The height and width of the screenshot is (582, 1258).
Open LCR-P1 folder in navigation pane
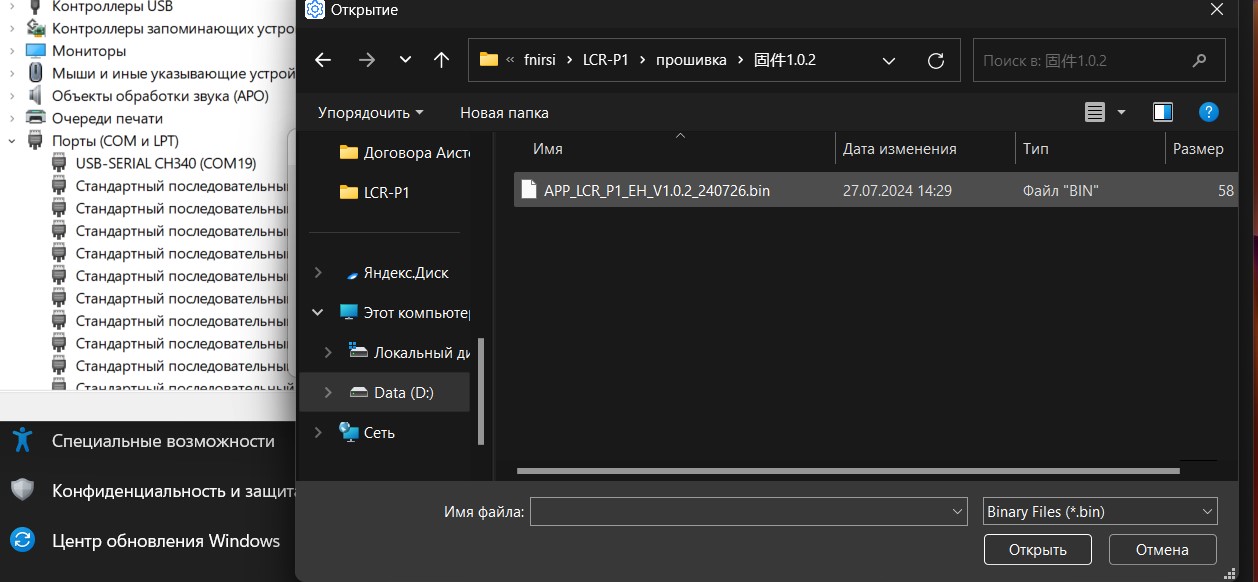(x=374, y=192)
